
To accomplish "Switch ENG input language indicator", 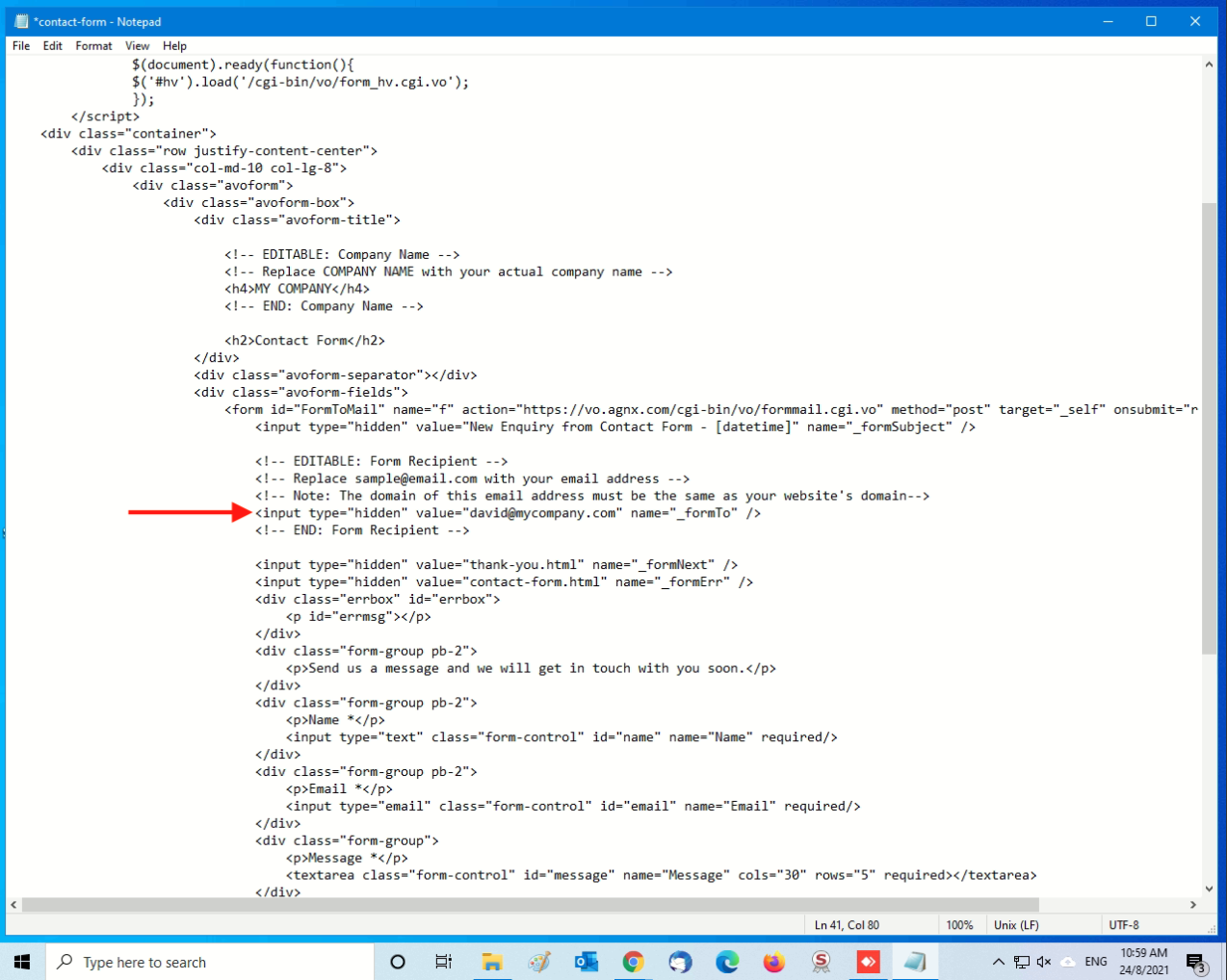I will (x=1095, y=962).
